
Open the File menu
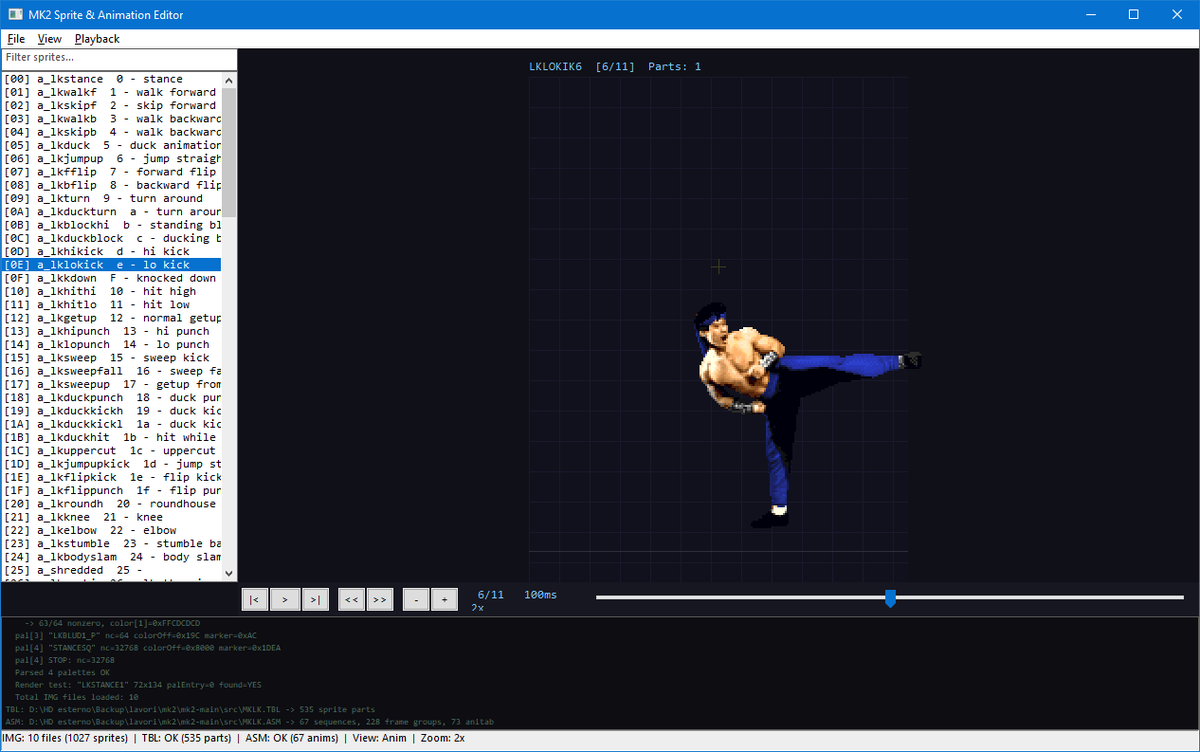click(x=16, y=39)
